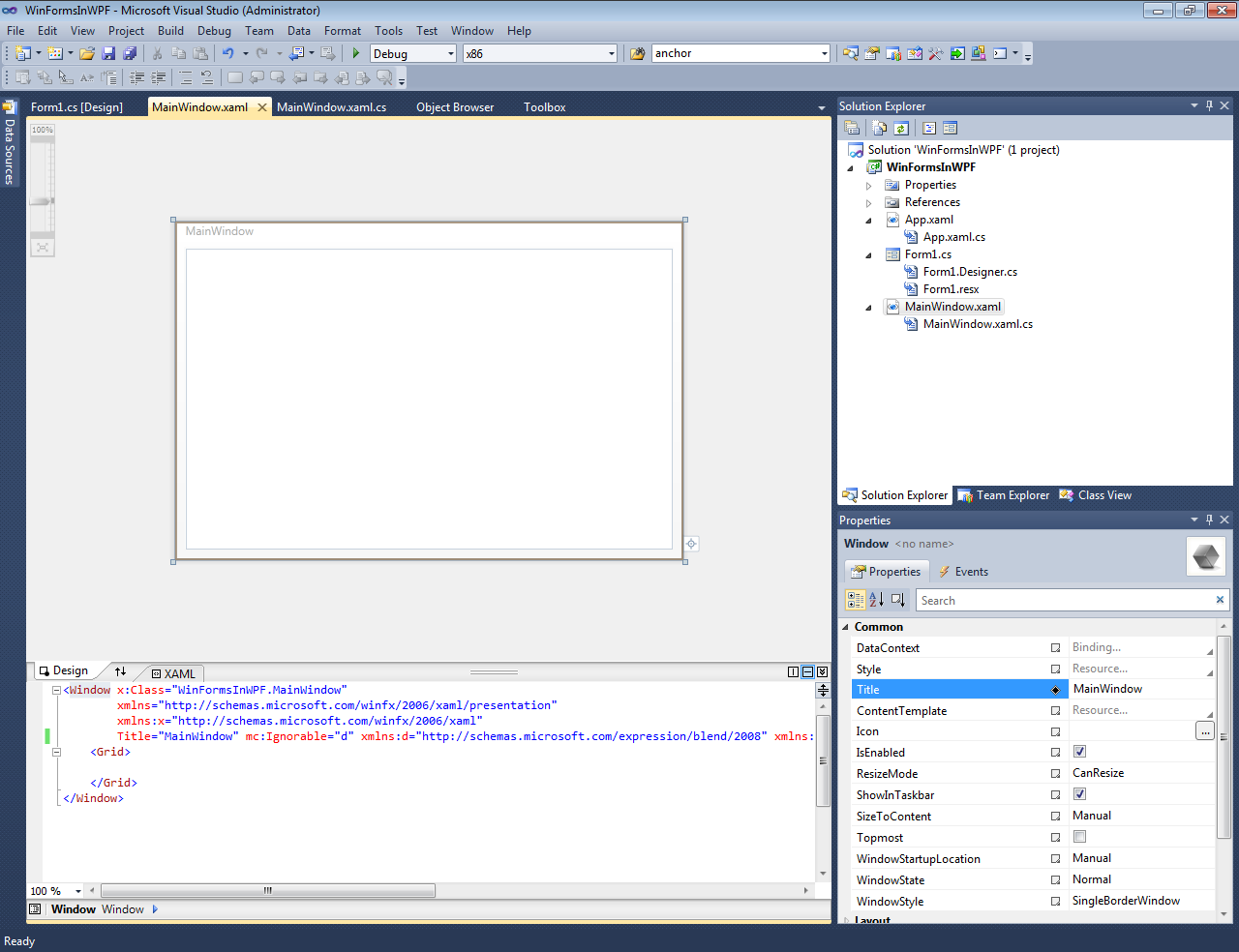
Task: Click the designer zoom slider handle
Action: coord(42,201)
